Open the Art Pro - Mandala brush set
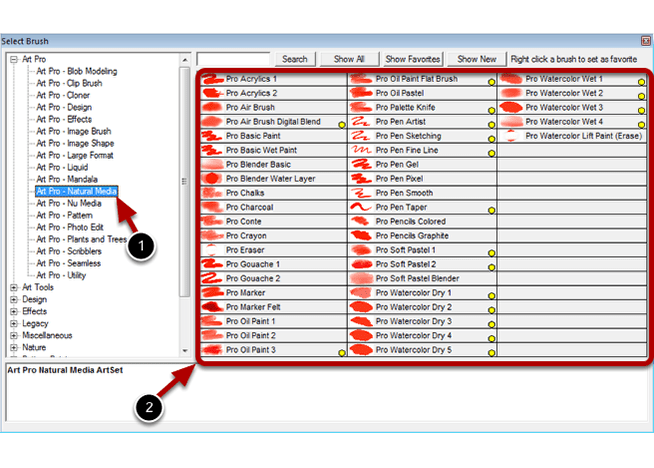The height and width of the screenshot is (468, 654). tap(67, 179)
